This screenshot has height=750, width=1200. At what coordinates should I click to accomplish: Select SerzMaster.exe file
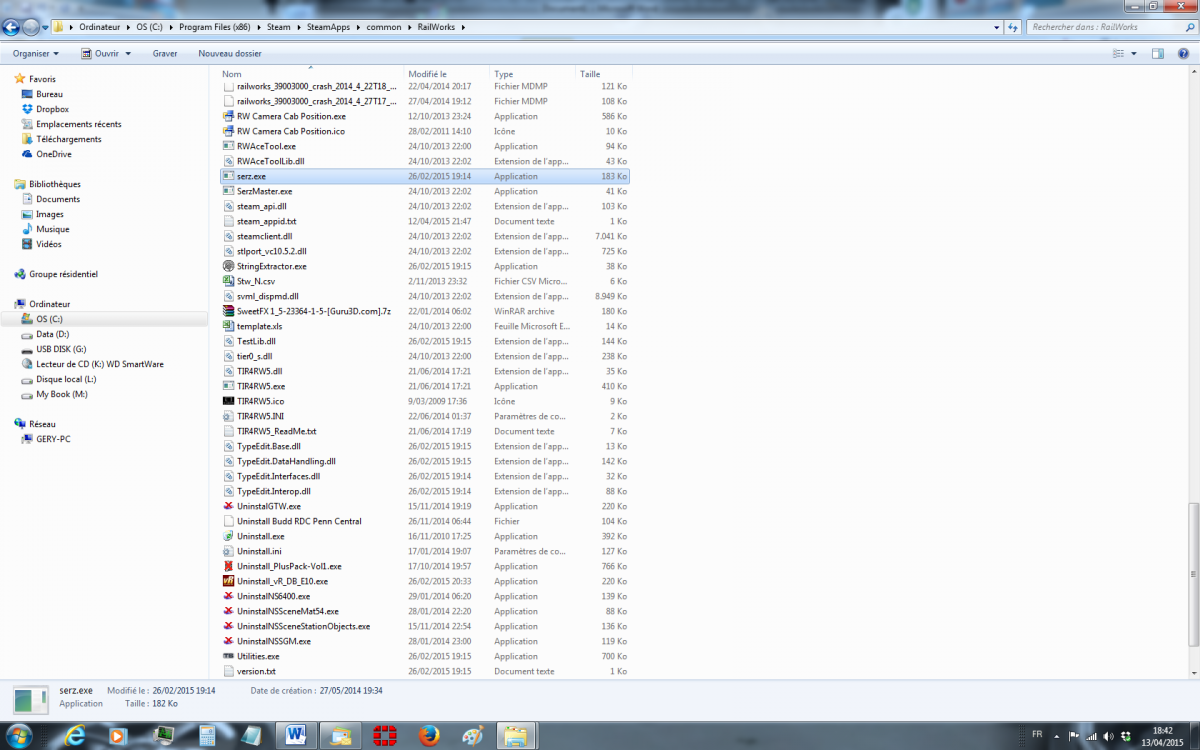[264, 191]
